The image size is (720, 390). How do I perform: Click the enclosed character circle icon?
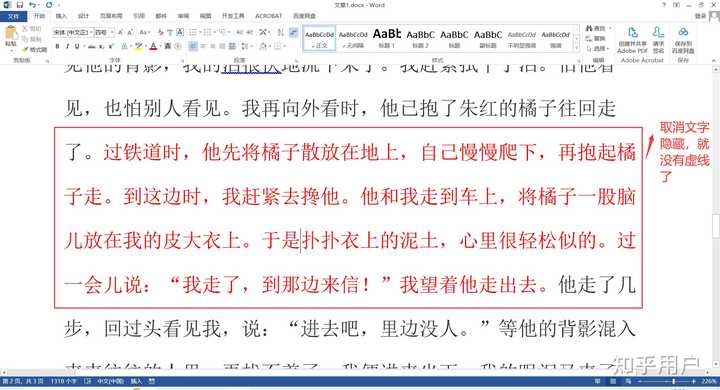[178, 46]
